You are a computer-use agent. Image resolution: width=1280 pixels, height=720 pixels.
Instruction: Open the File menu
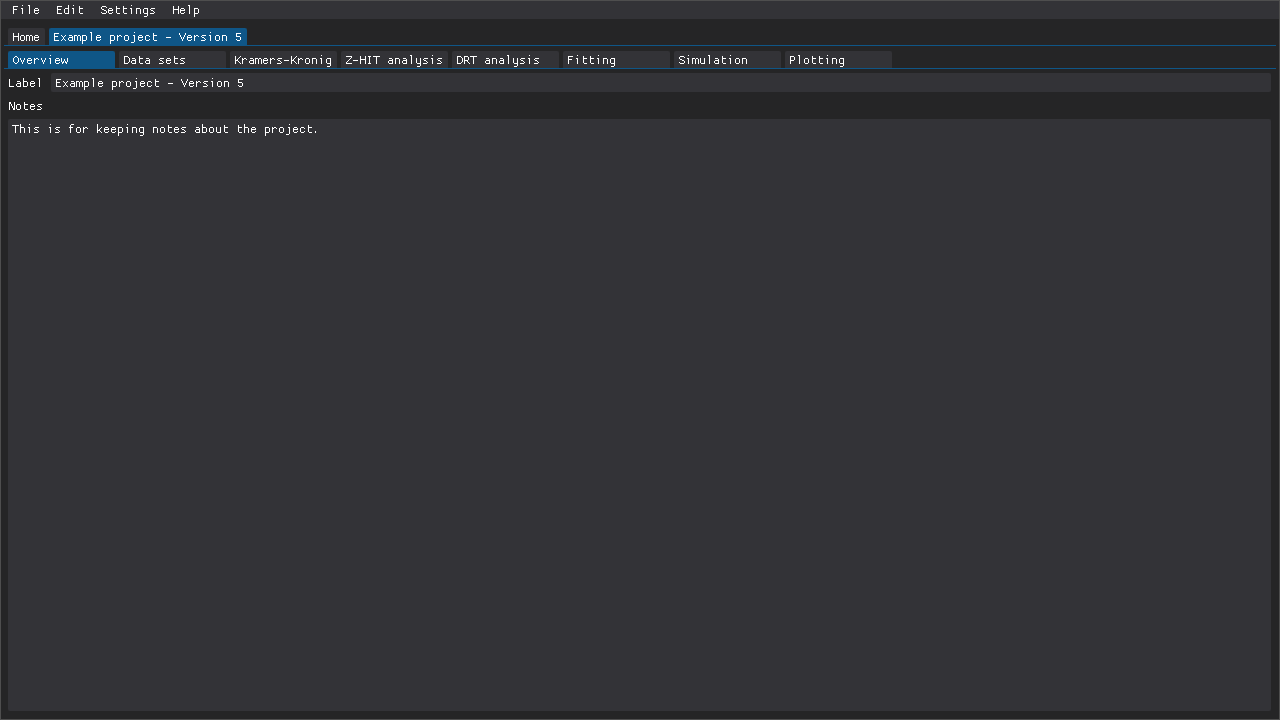point(26,10)
